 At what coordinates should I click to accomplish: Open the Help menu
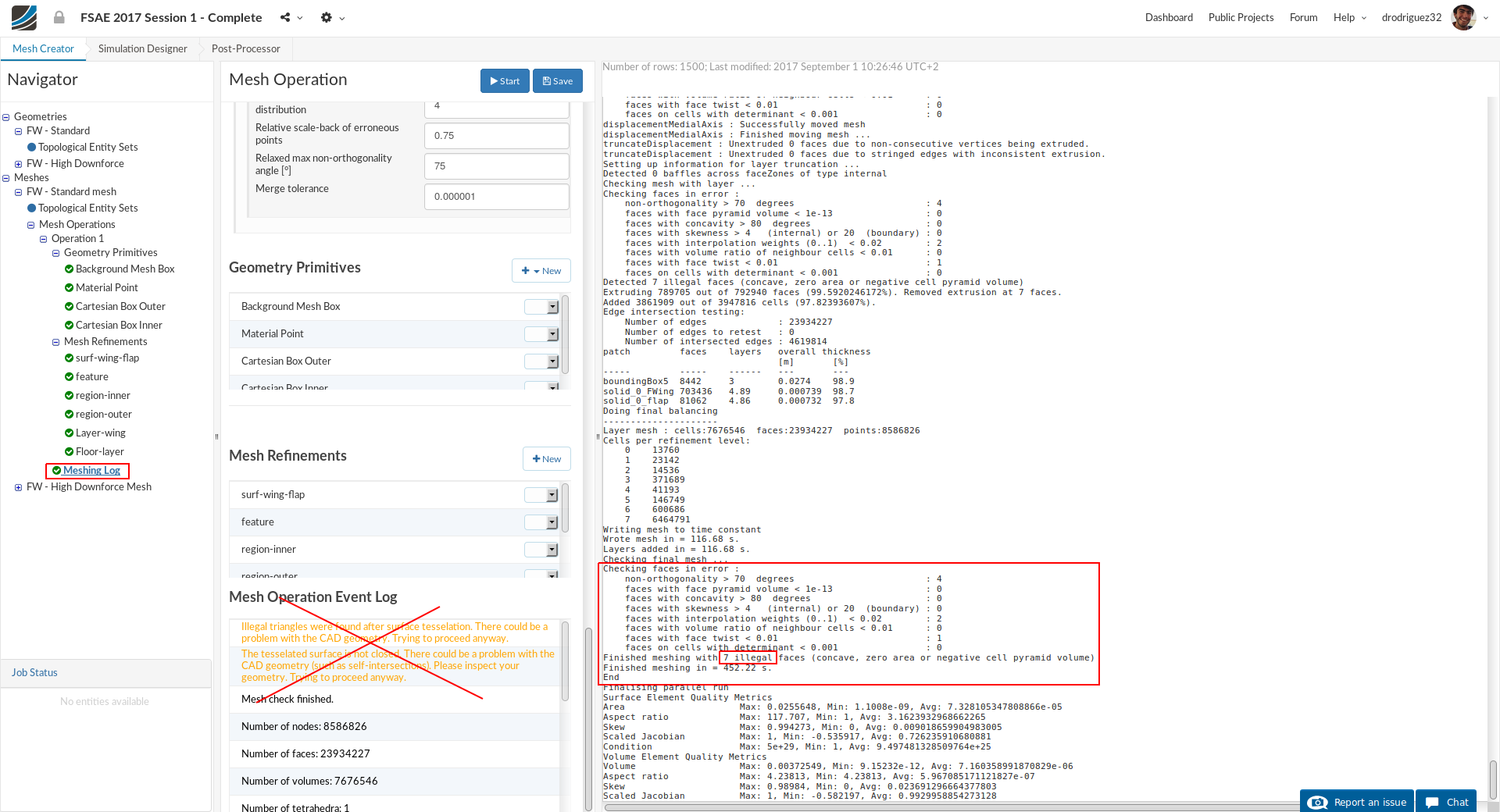pos(1349,17)
